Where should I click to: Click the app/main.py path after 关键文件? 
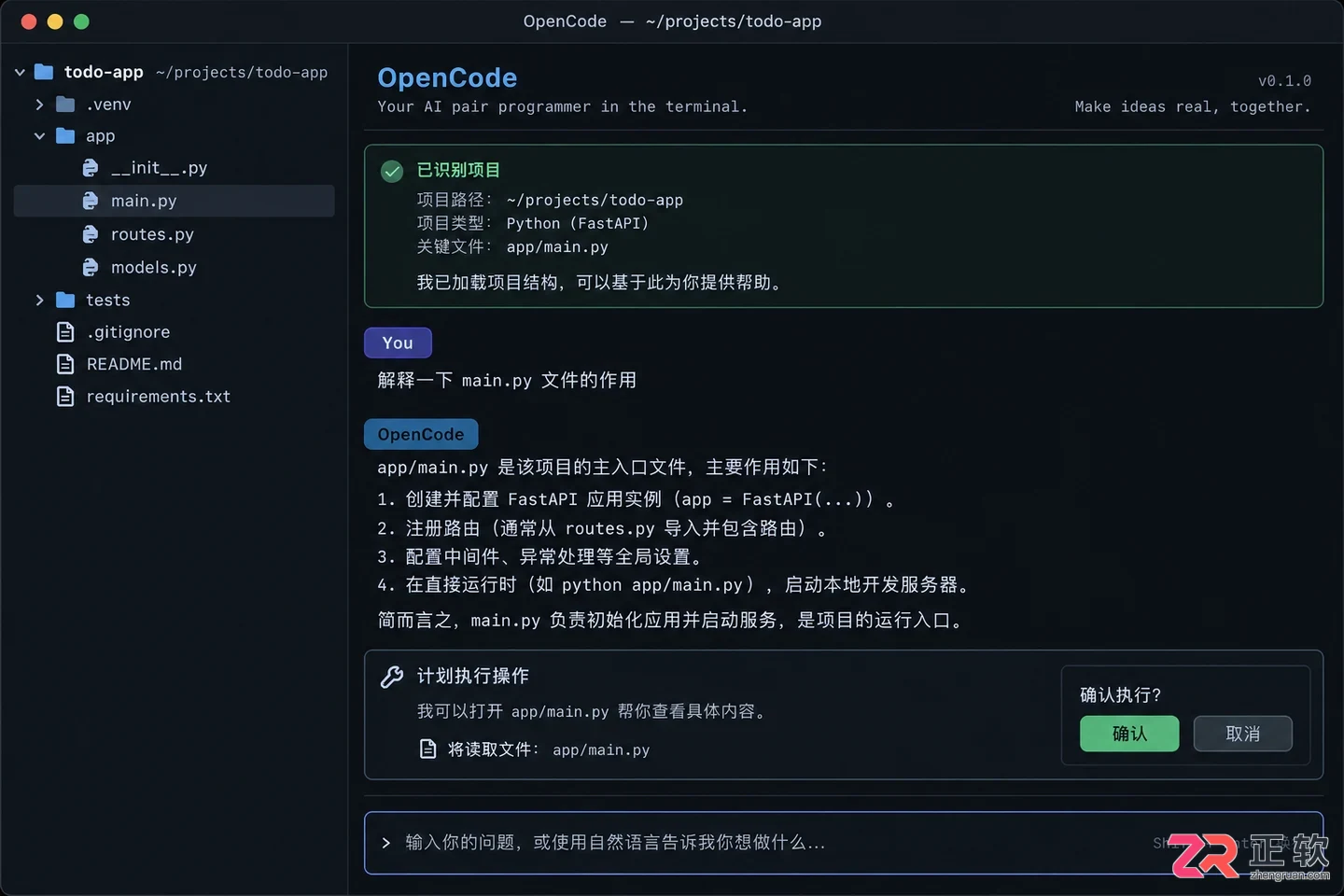click(x=557, y=247)
